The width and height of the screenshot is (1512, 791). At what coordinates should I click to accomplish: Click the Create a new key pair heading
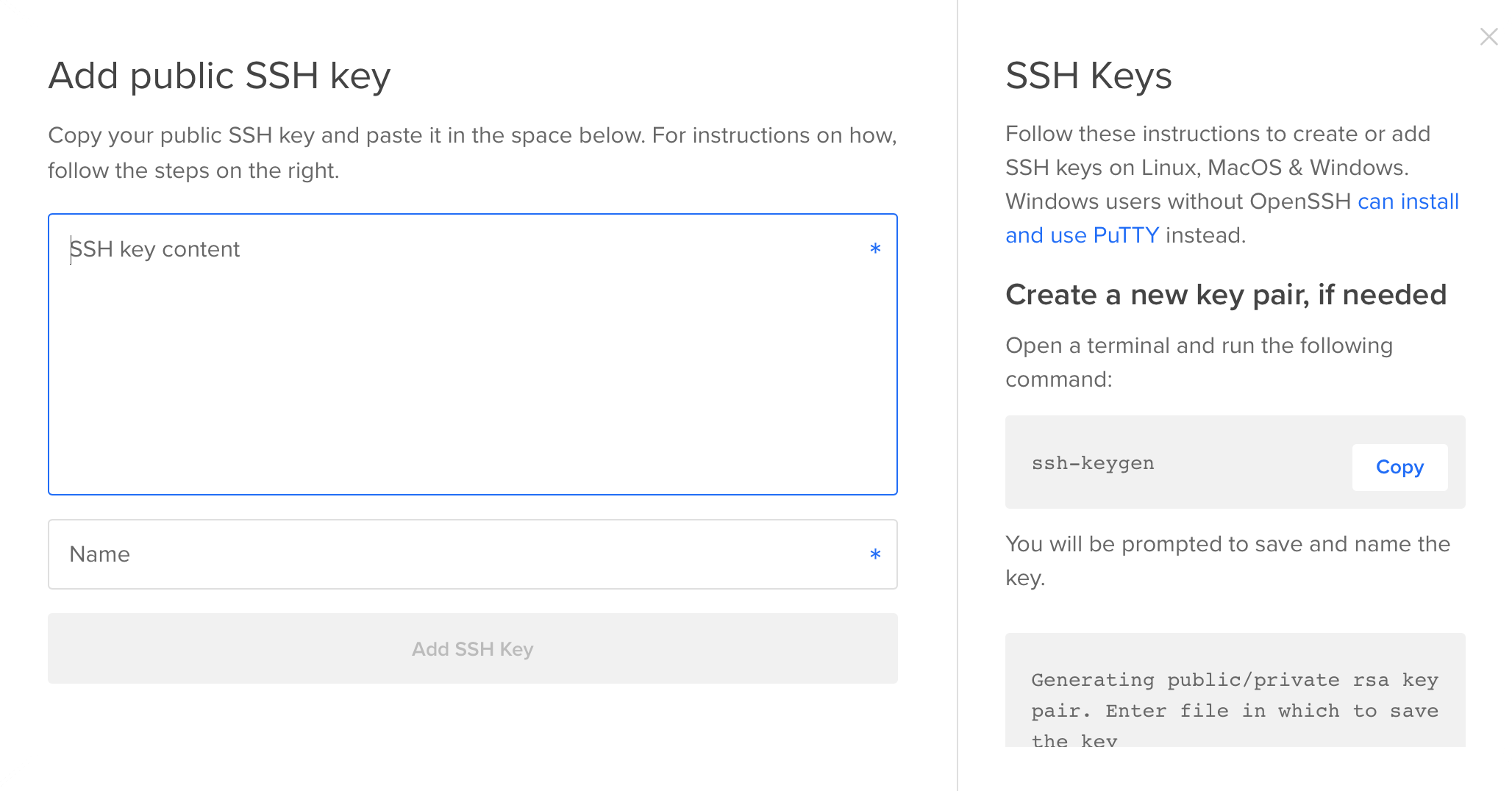pyautogui.click(x=1226, y=295)
